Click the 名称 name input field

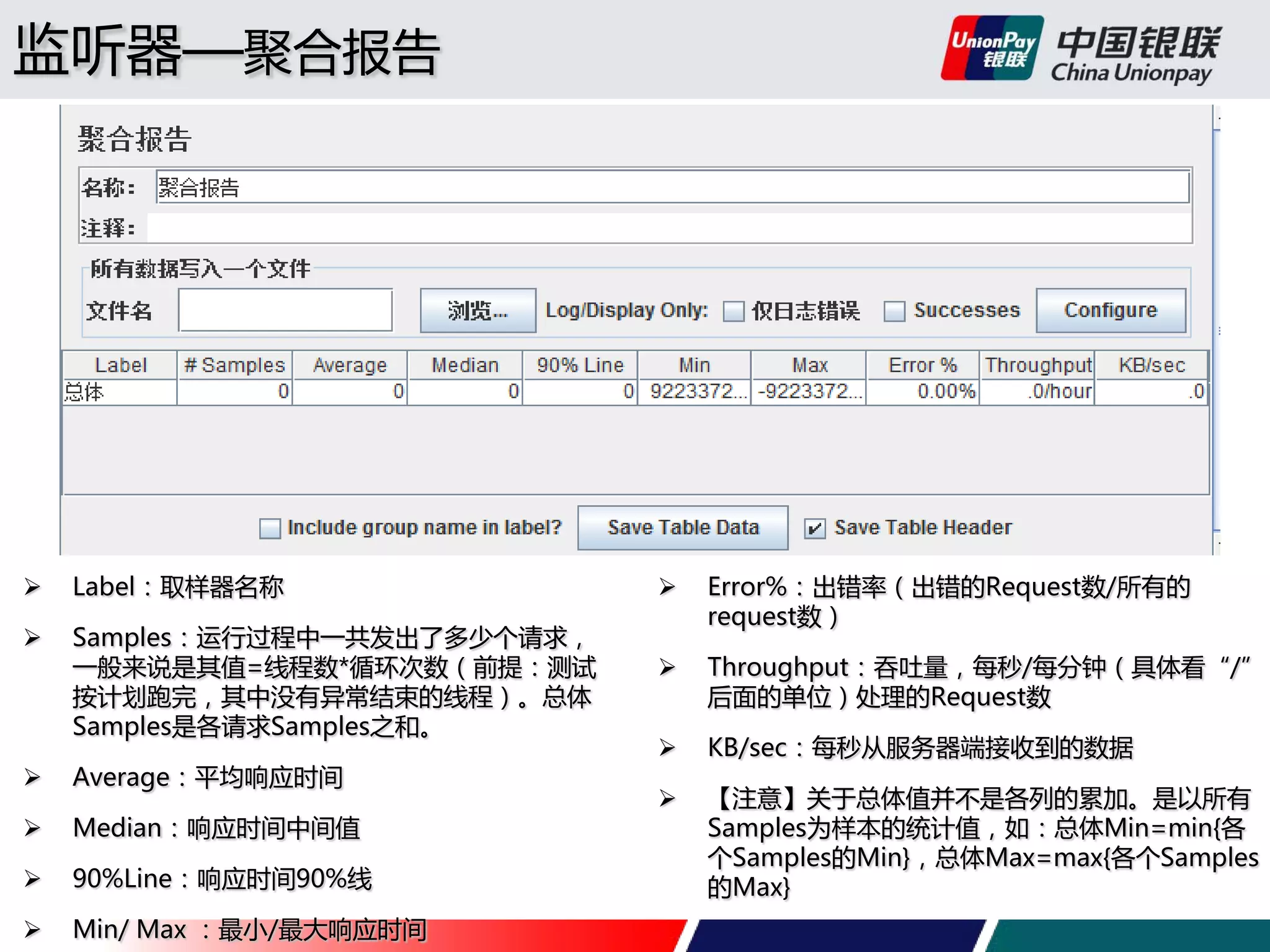pos(673,187)
